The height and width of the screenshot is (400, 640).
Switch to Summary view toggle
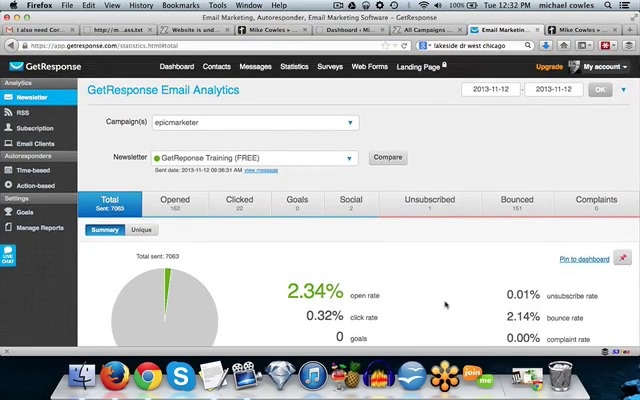coord(105,230)
